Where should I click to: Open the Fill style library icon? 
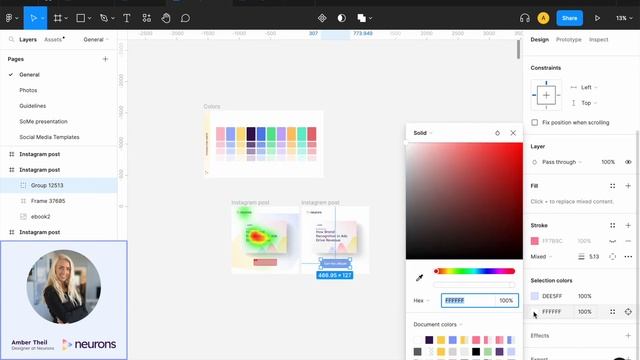click(613, 186)
